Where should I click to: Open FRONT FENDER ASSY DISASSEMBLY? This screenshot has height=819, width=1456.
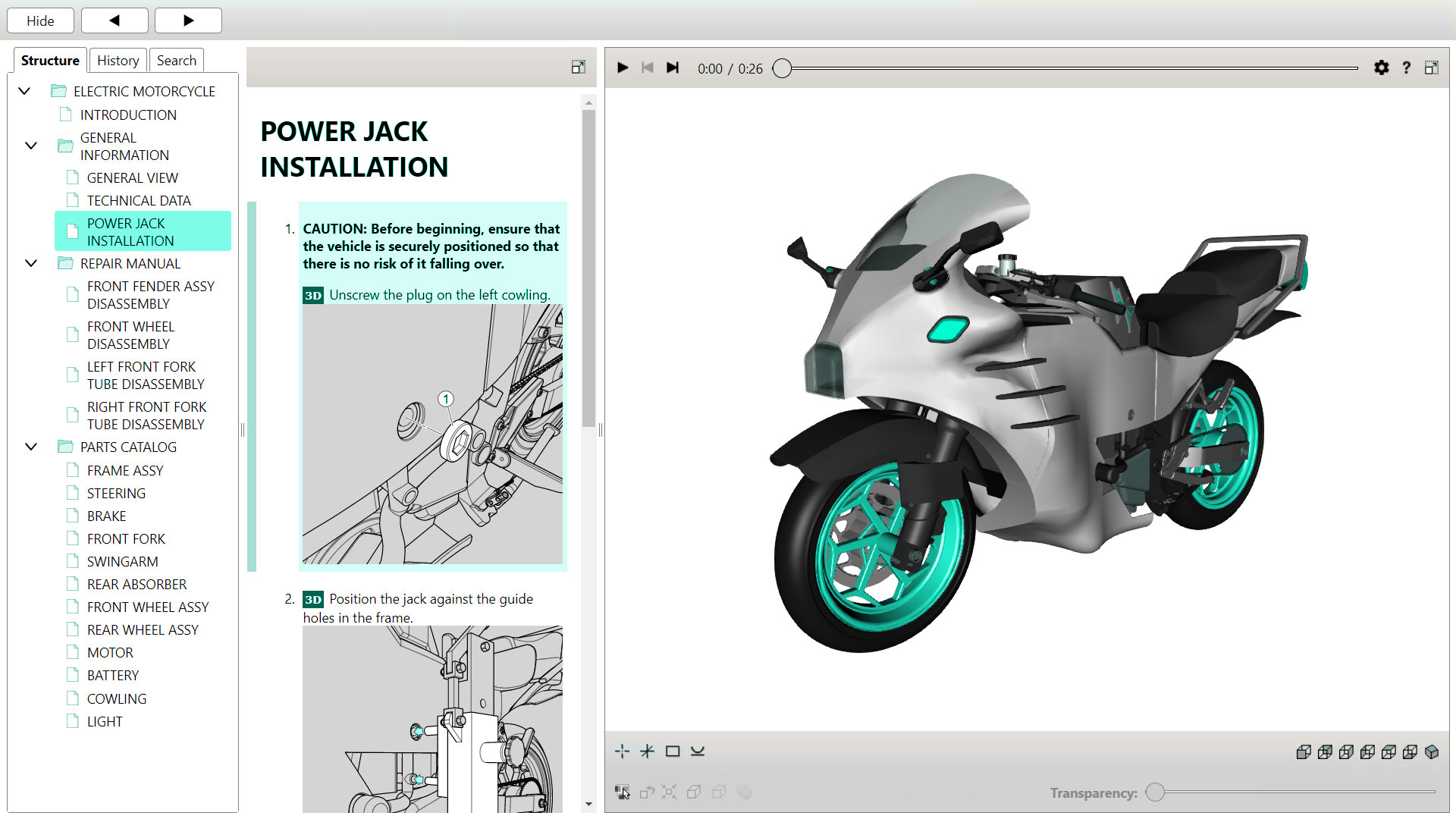tap(150, 295)
